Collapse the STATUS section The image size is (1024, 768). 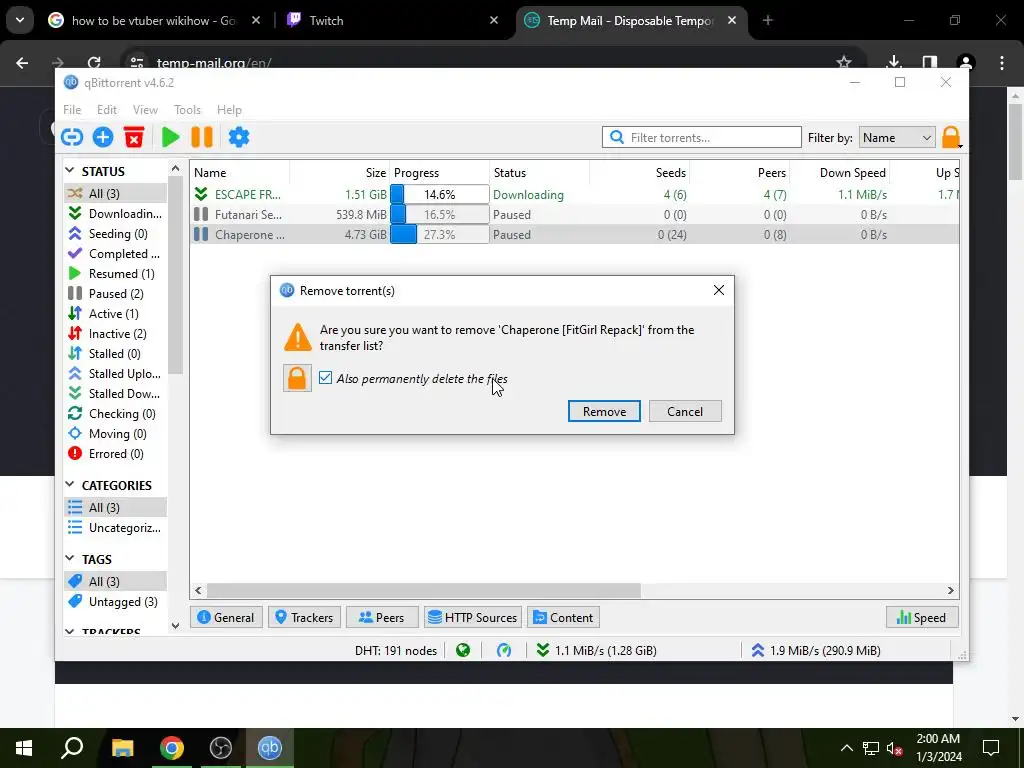click(71, 171)
